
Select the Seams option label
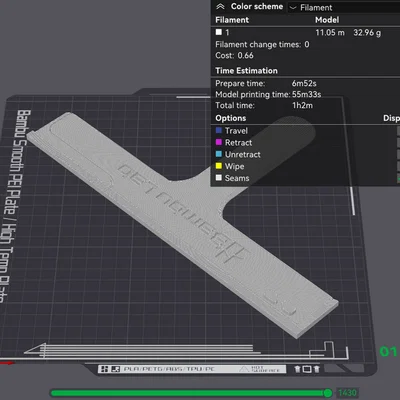(x=237, y=178)
